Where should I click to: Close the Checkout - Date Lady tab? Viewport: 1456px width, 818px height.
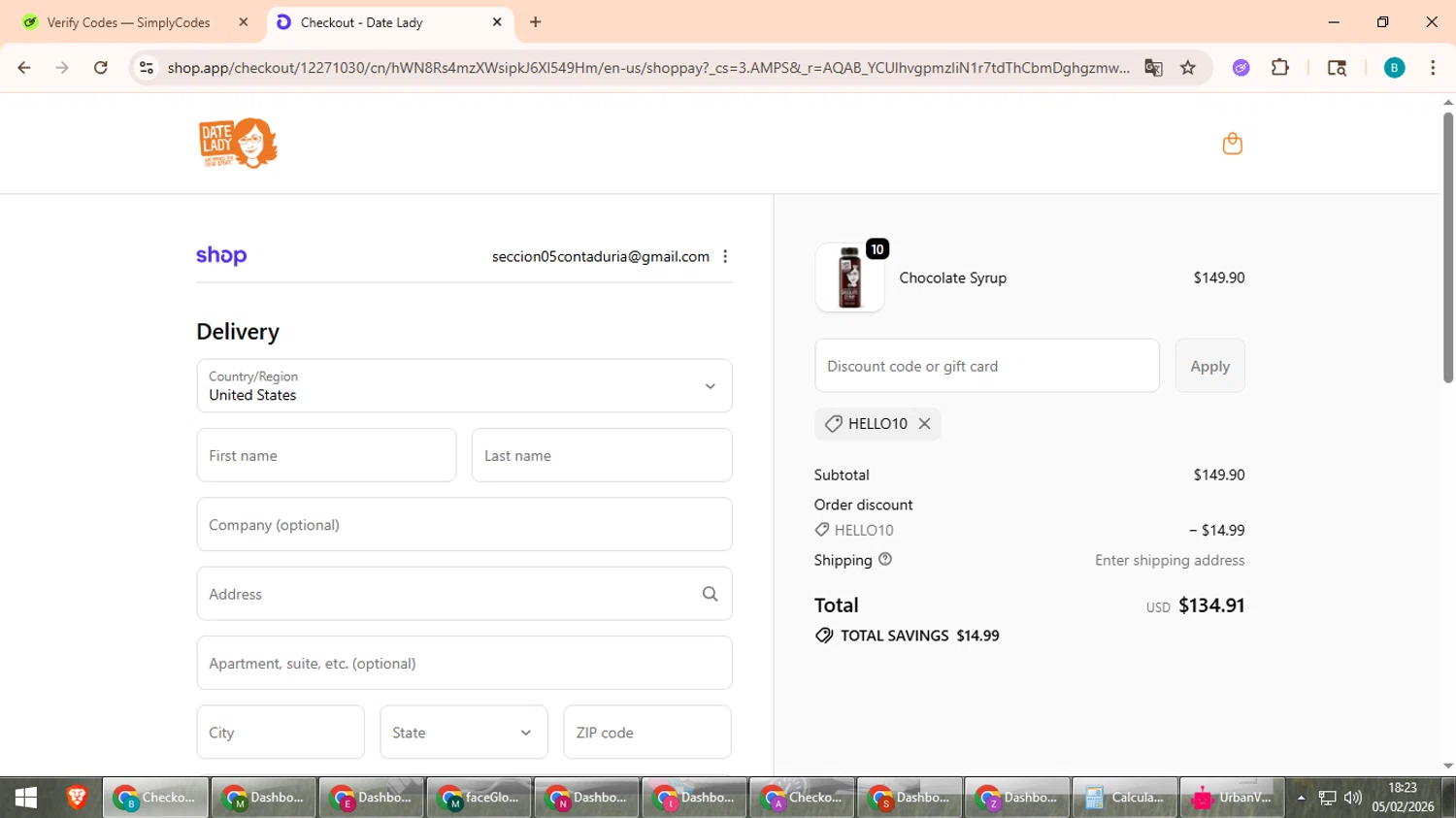pyautogui.click(x=497, y=21)
